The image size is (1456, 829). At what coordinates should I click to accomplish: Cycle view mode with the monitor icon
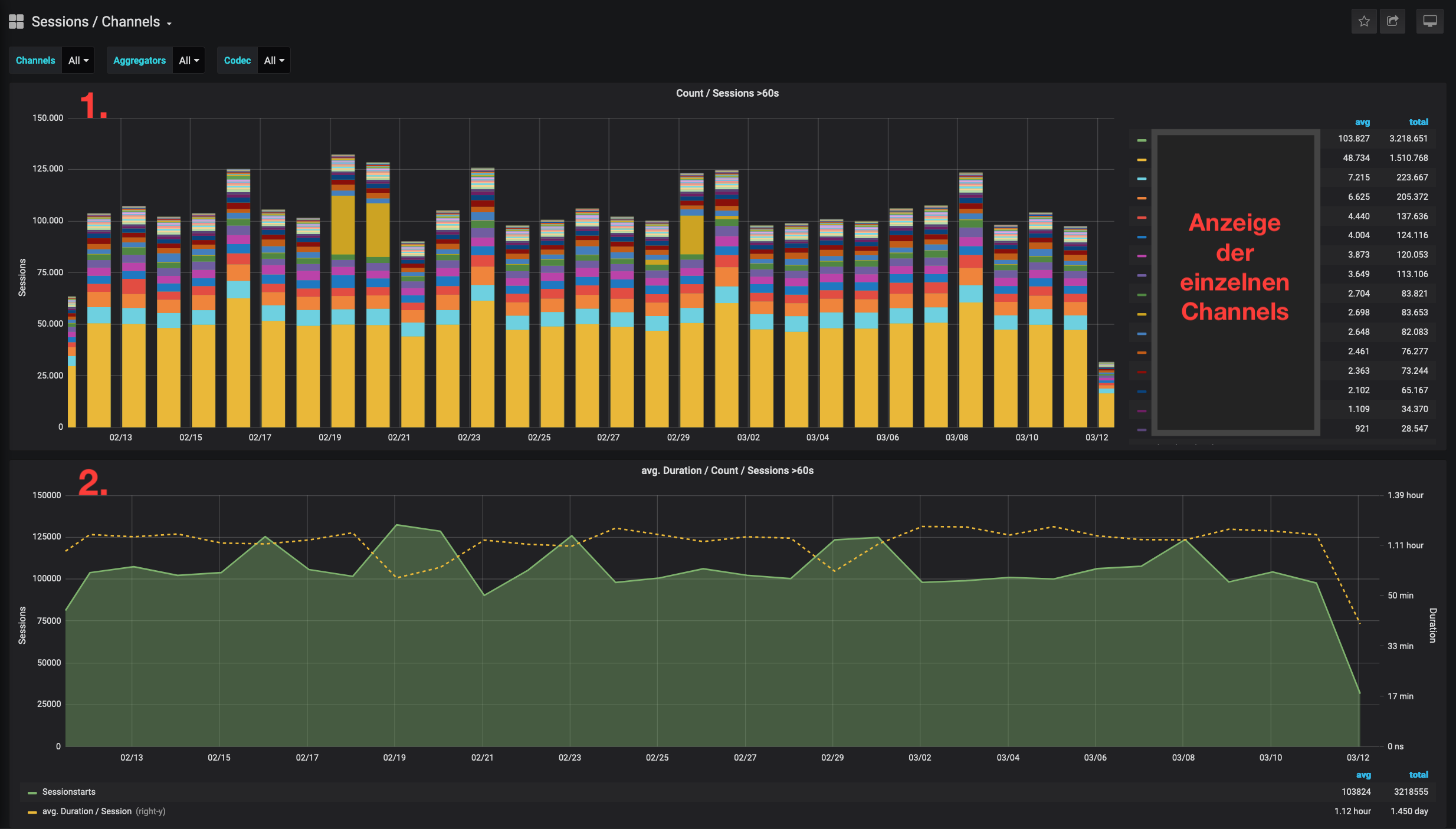(x=1430, y=21)
